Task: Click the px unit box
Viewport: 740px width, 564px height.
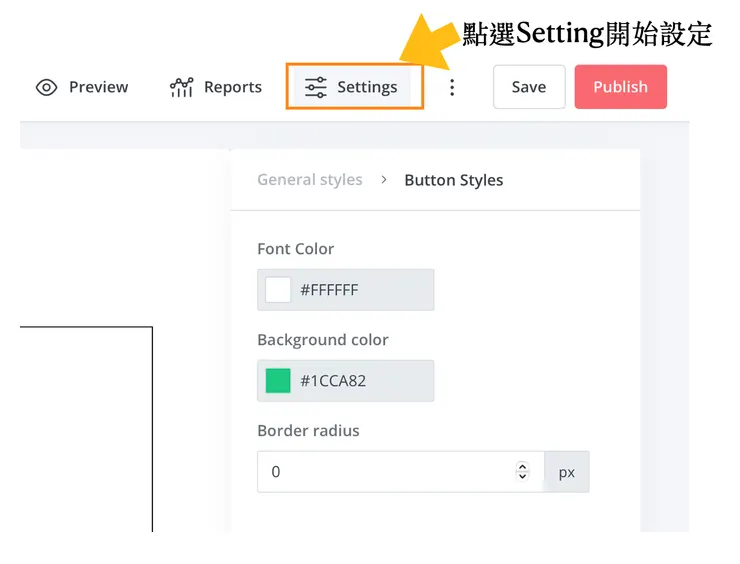Action: pyautogui.click(x=566, y=472)
